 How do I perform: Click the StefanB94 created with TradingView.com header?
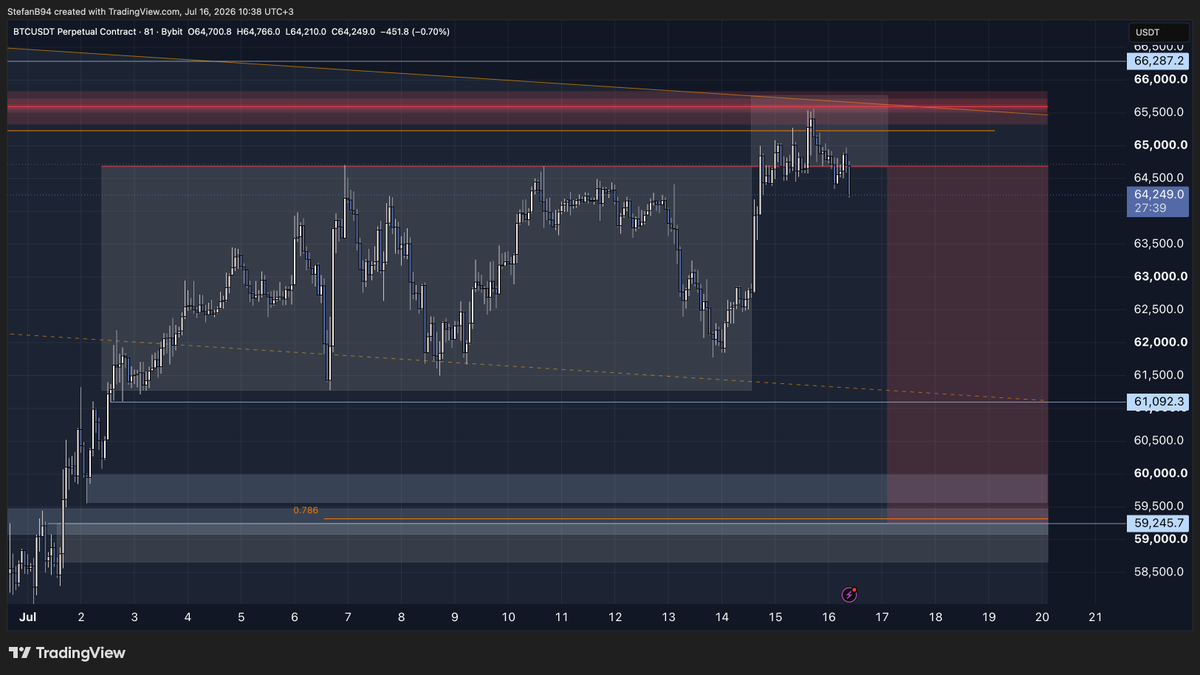click(x=151, y=12)
